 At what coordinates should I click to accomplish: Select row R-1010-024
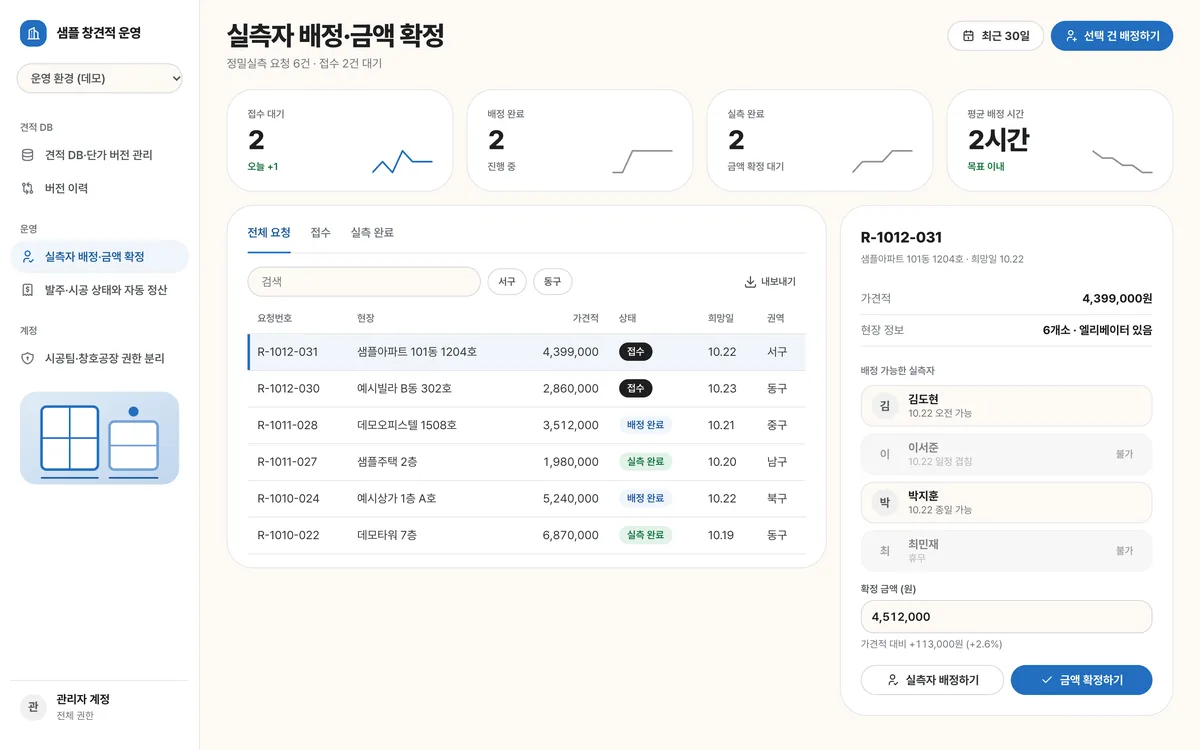point(527,498)
